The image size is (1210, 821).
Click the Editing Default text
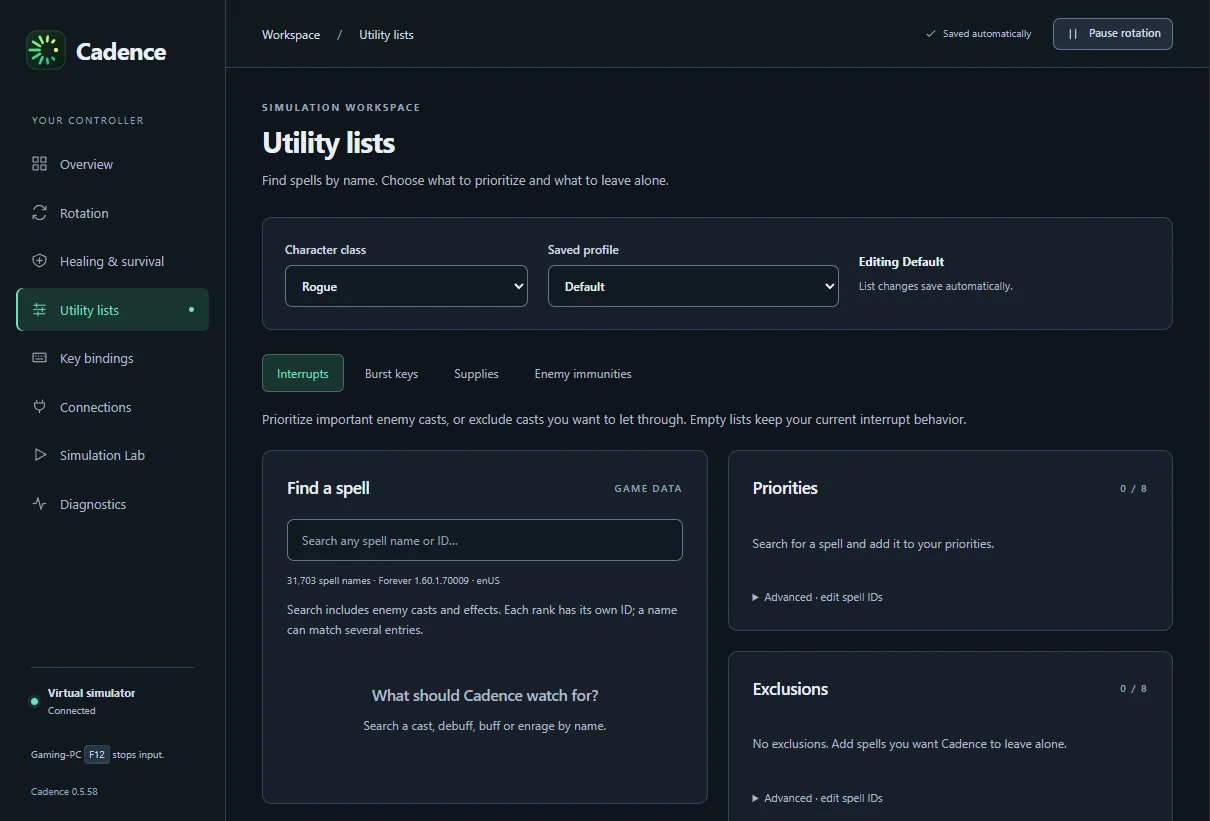coord(901,262)
